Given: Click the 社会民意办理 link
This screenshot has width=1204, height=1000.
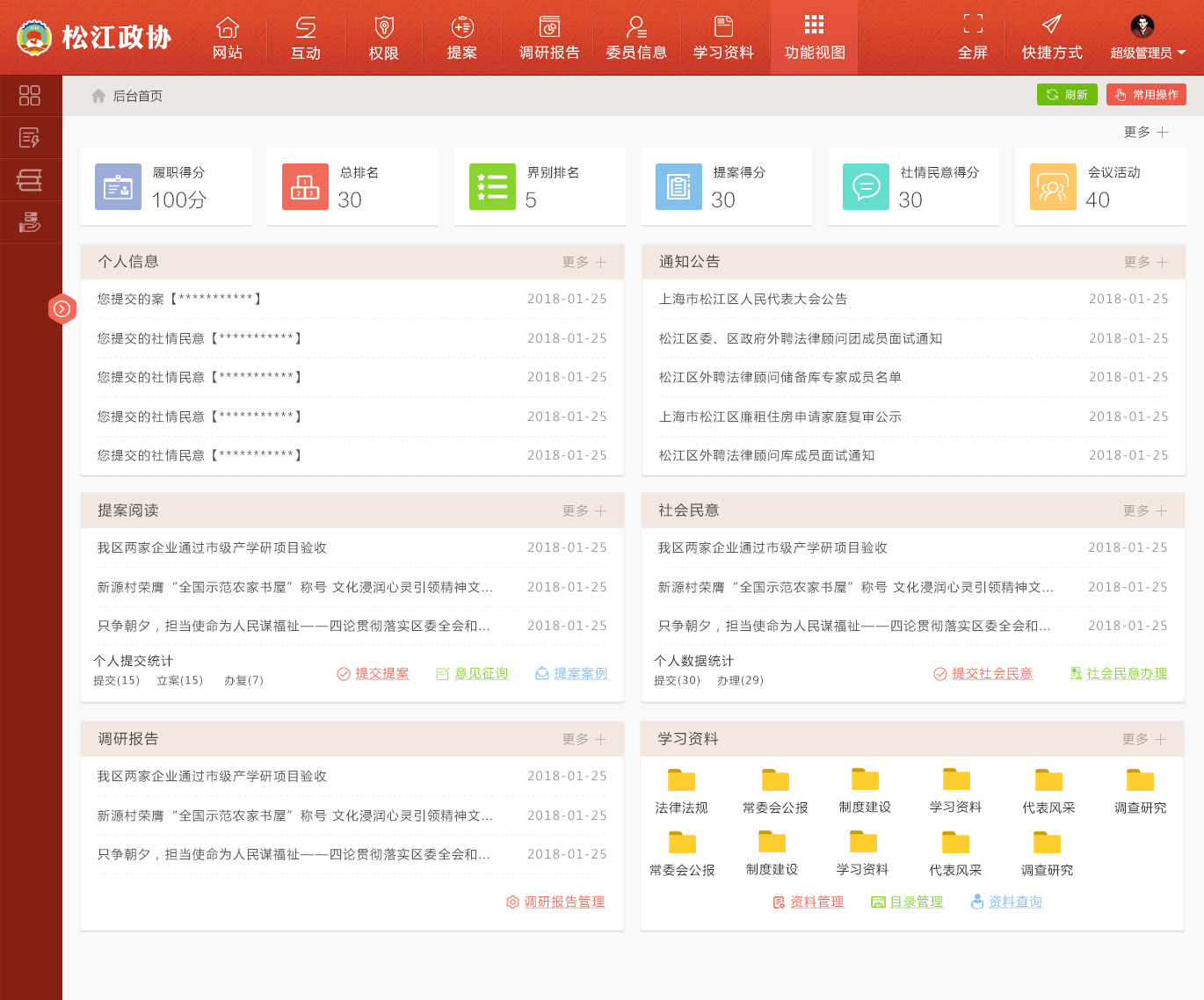Looking at the screenshot, I should [x=1119, y=673].
